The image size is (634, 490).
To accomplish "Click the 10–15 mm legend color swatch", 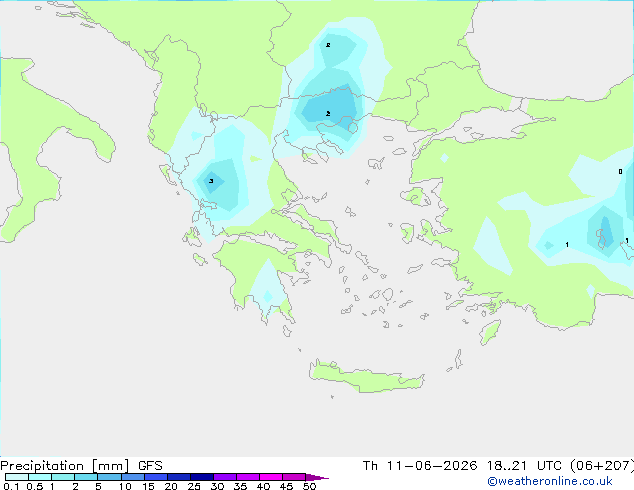I will click(x=132, y=477).
